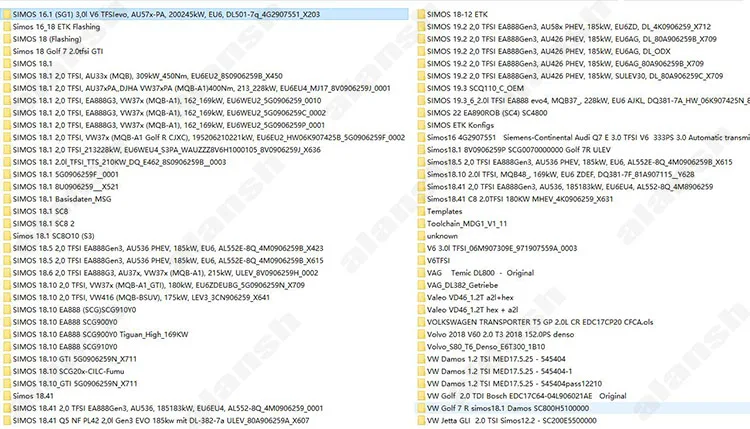Viewport: 750px width, 429px height.
Task: Click folder icon of 'VW Jetta GLI 2.0 TSI Simos12.2'
Action: coord(421,421)
